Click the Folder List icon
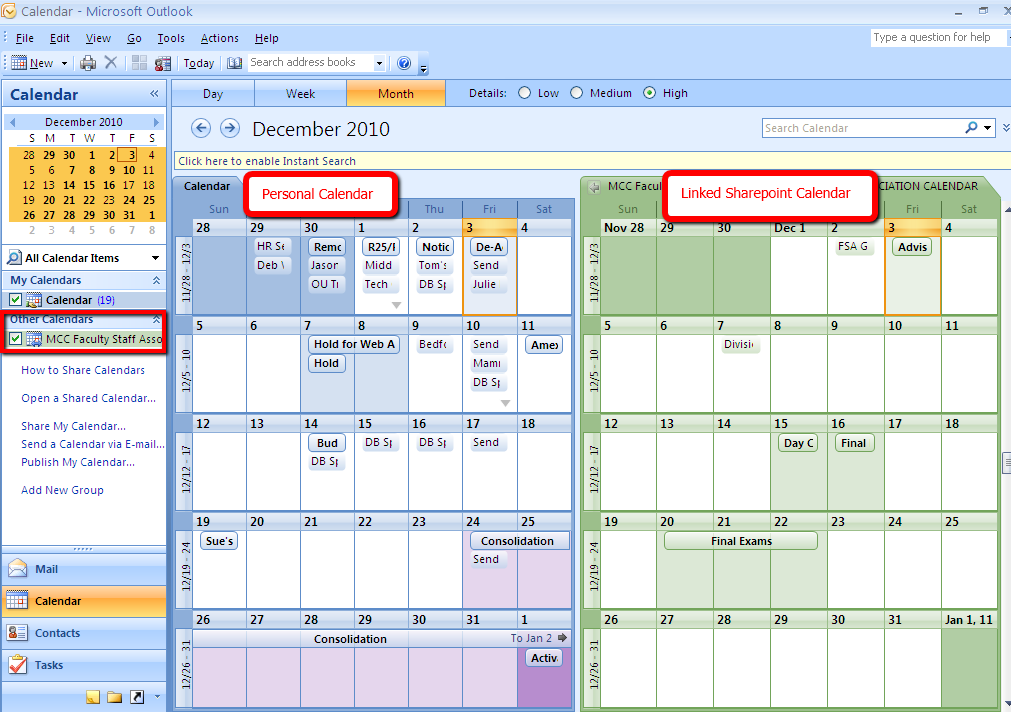Screen dimensions: 1011x712 click(x=115, y=697)
